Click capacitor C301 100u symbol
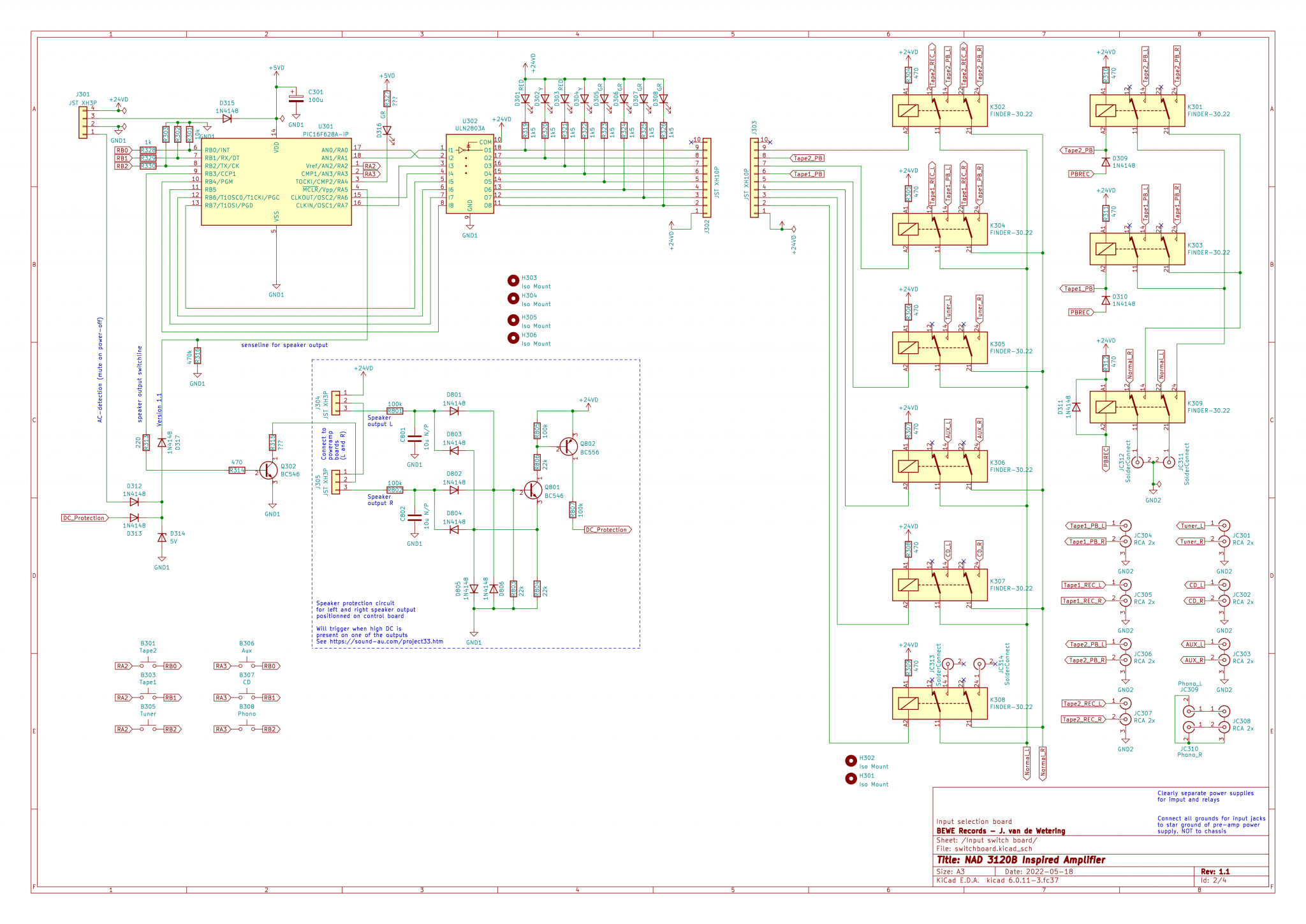Viewport: 1306px width, 924px height. pyautogui.click(x=296, y=99)
